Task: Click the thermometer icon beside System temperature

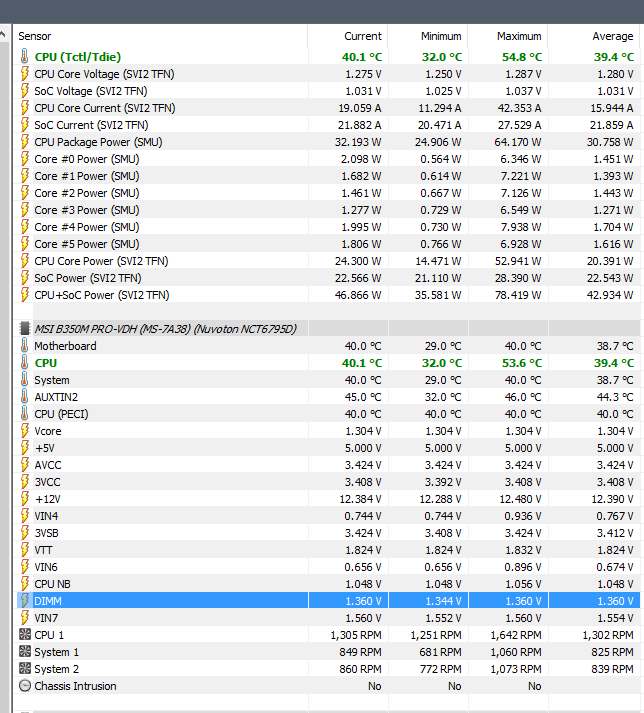Action: pyautogui.click(x=25, y=380)
